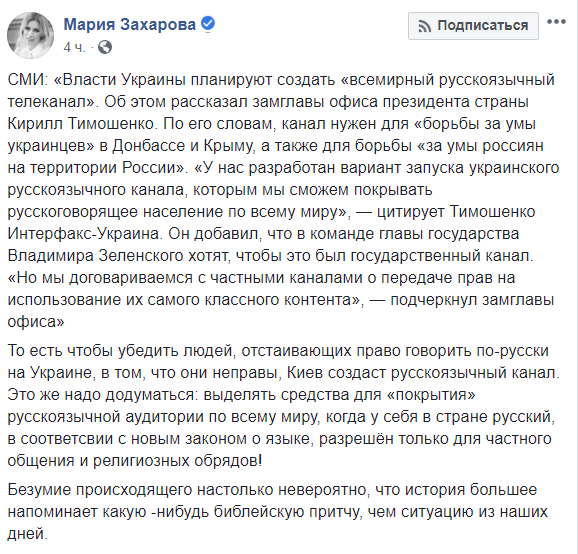Click the final word дней. of post
This screenshot has width=578, height=554.
pyautogui.click(x=28, y=534)
